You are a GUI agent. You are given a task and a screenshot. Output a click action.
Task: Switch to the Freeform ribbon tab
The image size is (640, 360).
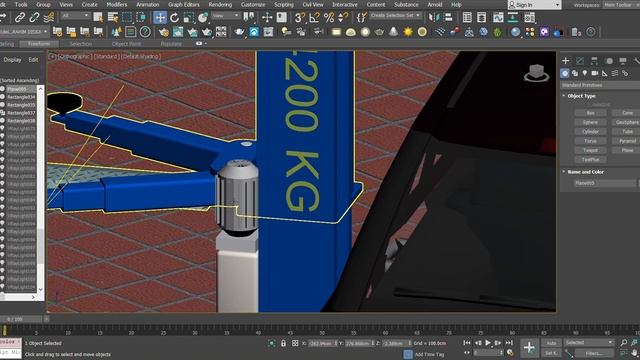click(39, 44)
